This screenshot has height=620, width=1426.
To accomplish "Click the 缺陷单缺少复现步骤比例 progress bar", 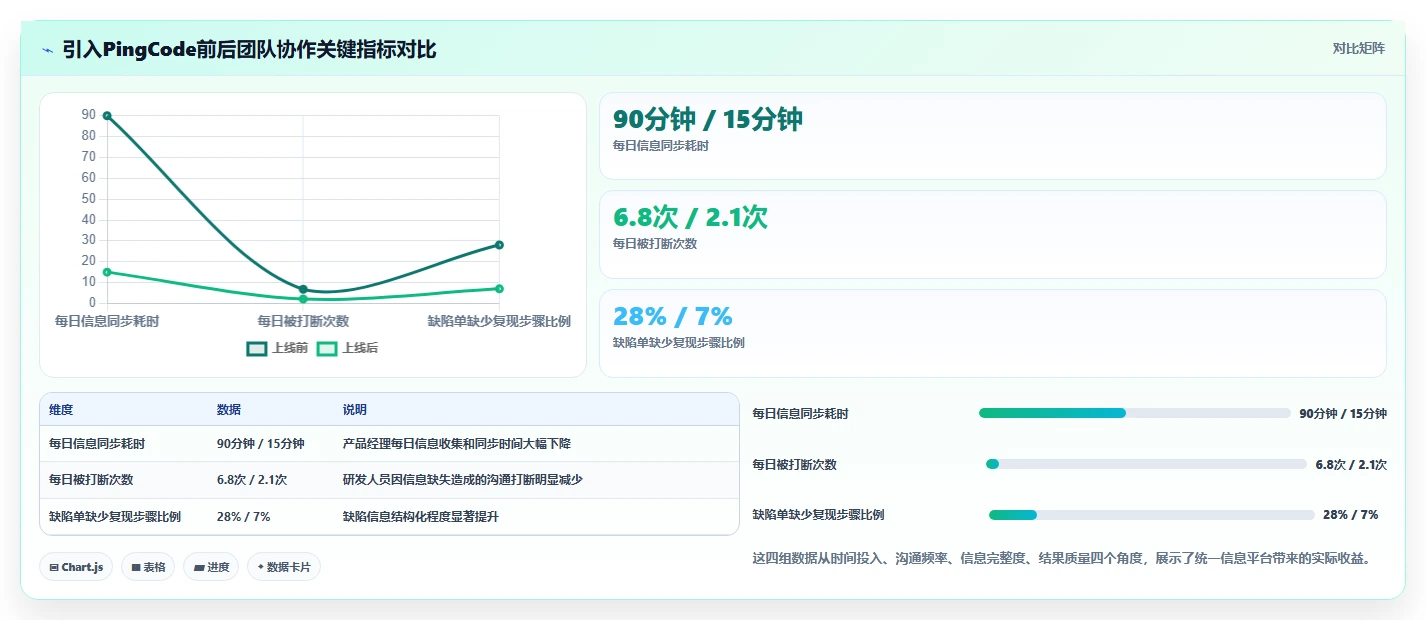I will pyautogui.click(x=1151, y=515).
